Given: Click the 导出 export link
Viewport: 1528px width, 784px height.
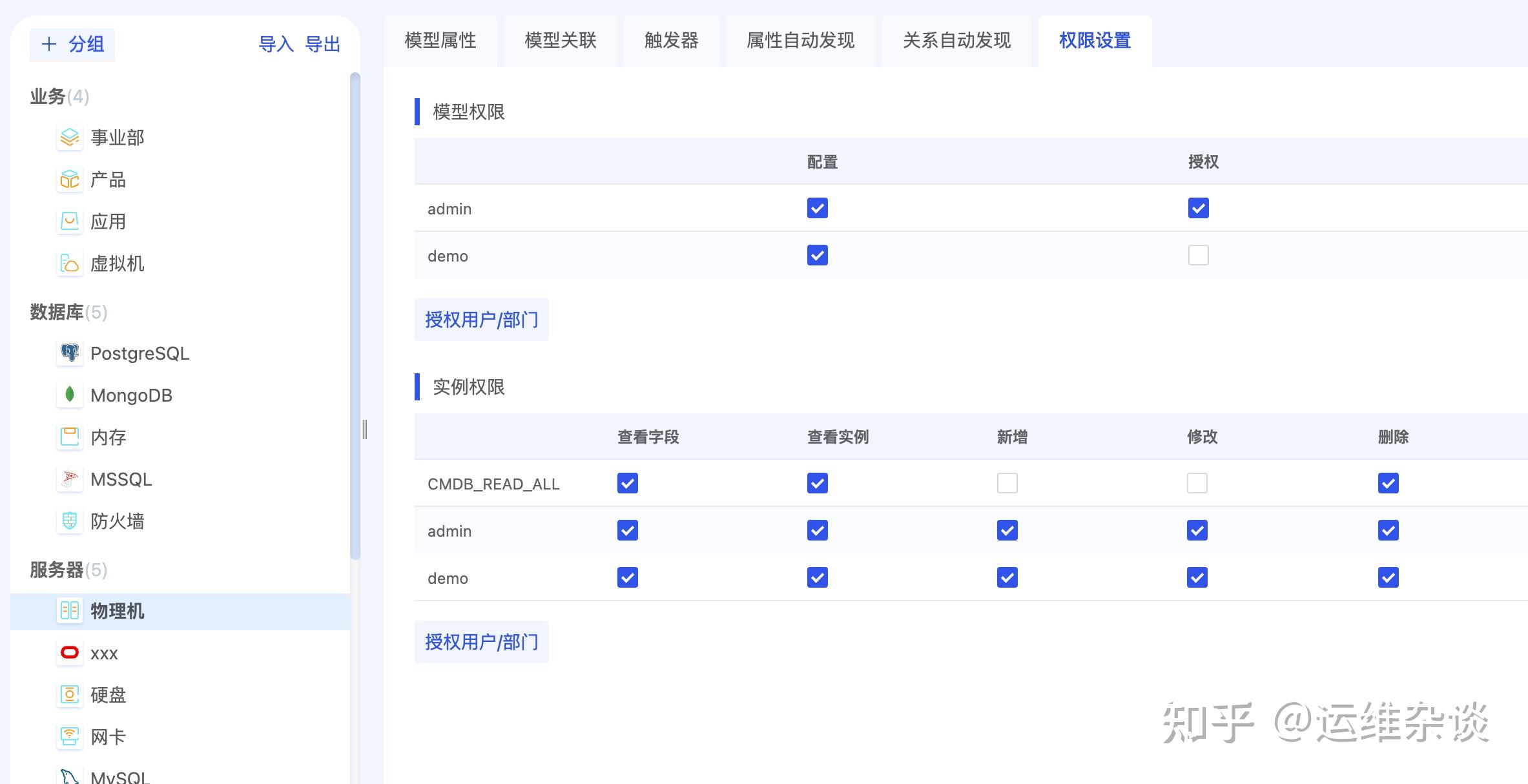Looking at the screenshot, I should pyautogui.click(x=324, y=45).
